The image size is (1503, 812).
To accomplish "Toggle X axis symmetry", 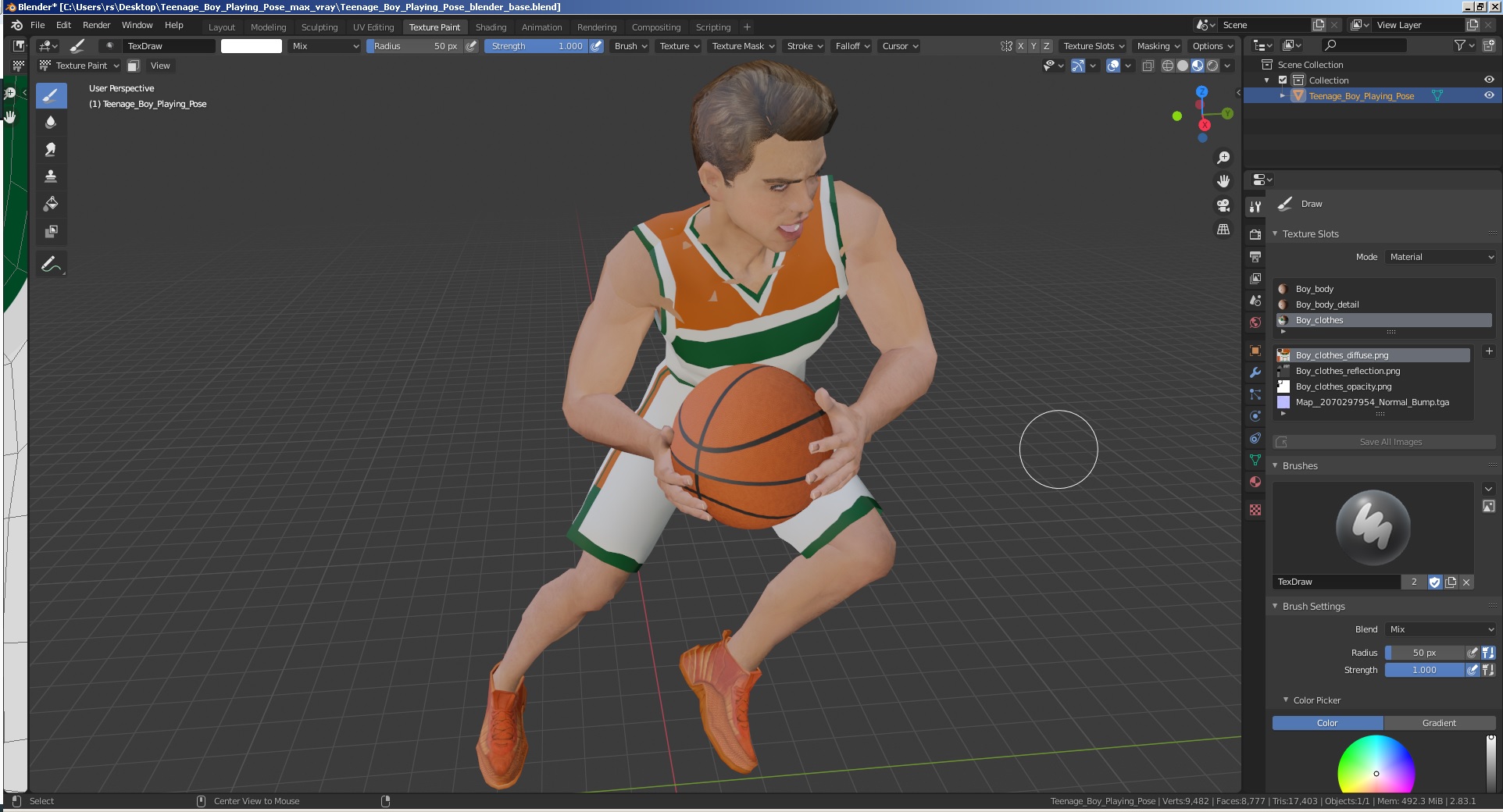I will point(1020,46).
